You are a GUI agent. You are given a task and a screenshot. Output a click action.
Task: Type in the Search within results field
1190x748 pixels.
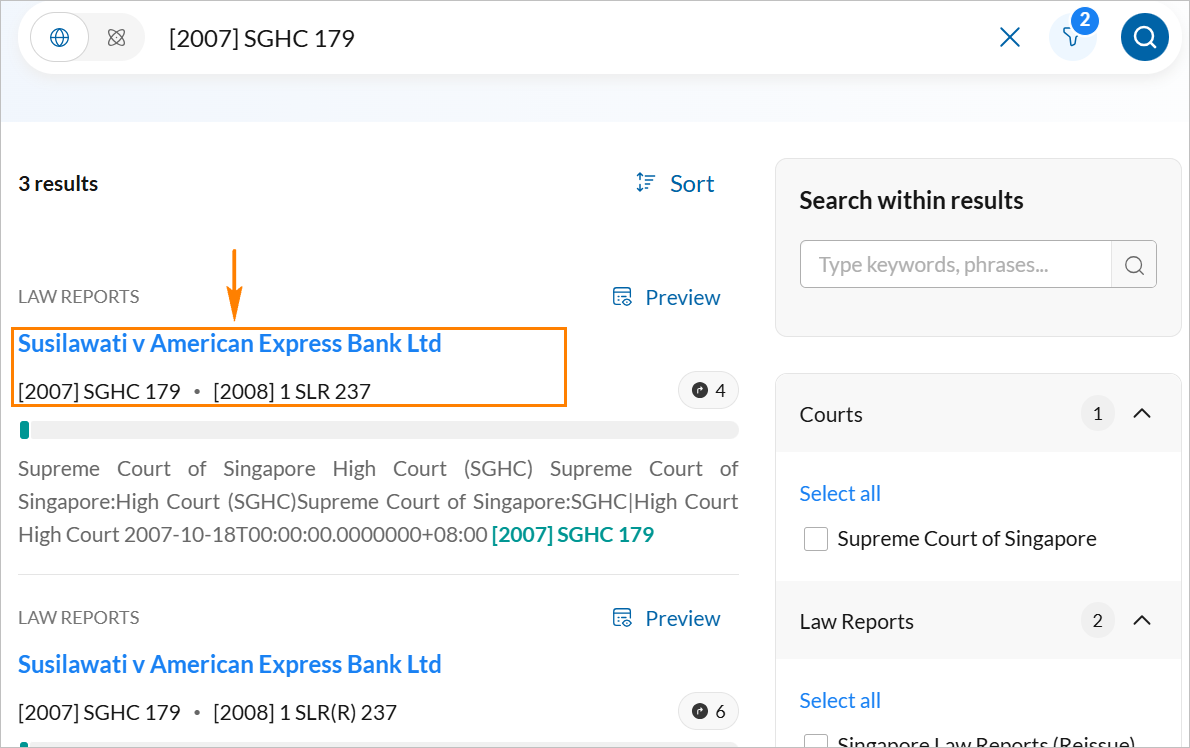pos(955,265)
